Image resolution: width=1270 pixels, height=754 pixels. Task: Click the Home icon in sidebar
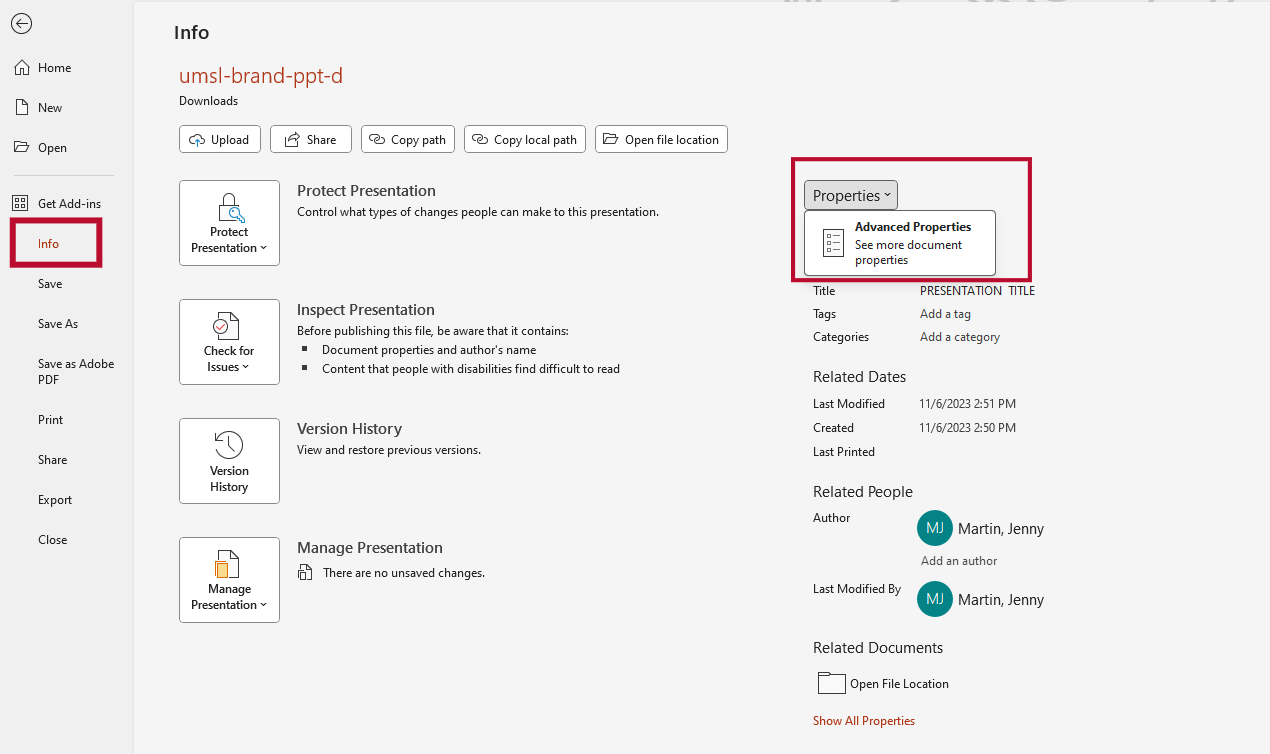pos(21,68)
